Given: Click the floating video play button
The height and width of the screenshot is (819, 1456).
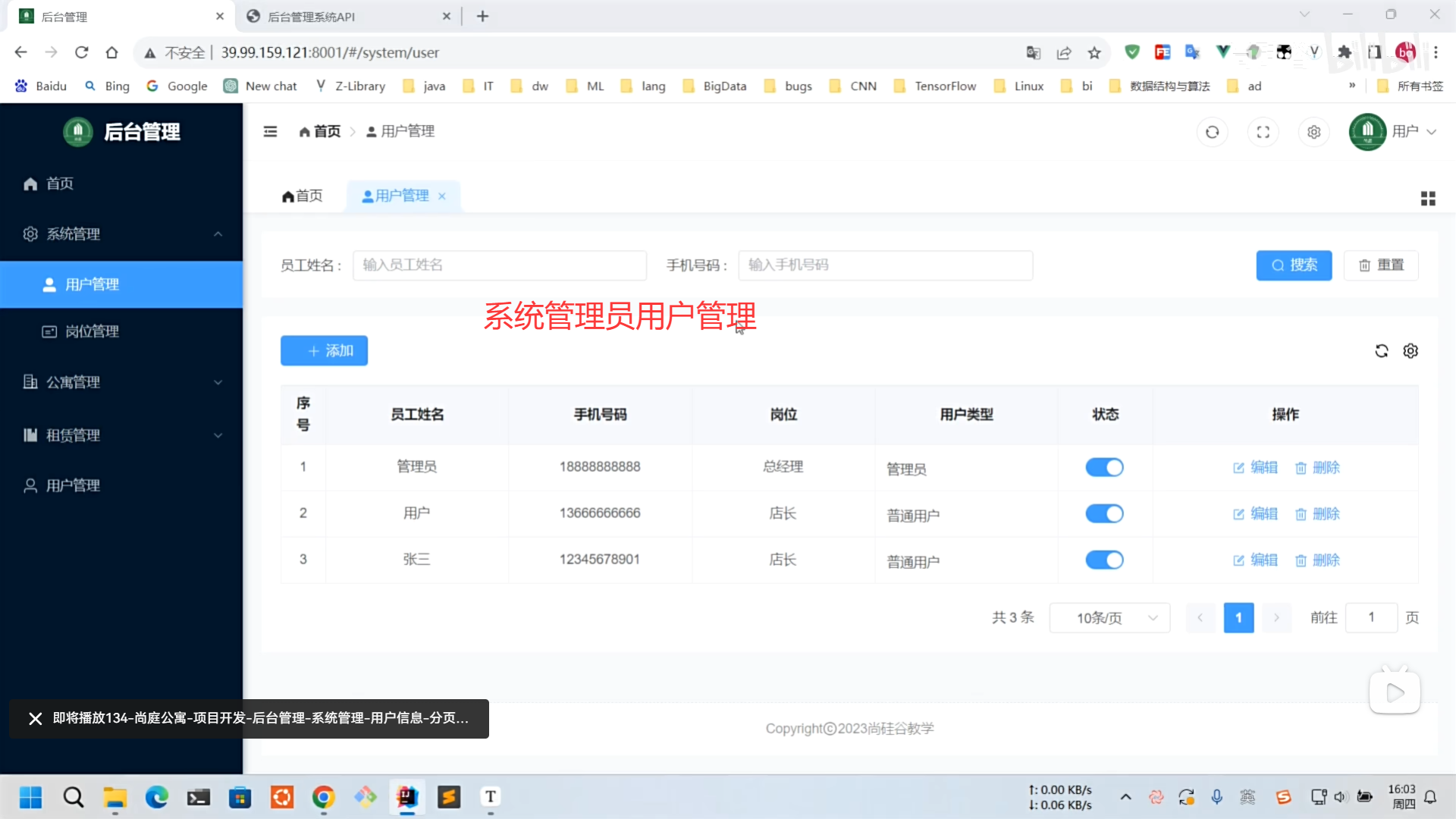Looking at the screenshot, I should pyautogui.click(x=1394, y=692).
